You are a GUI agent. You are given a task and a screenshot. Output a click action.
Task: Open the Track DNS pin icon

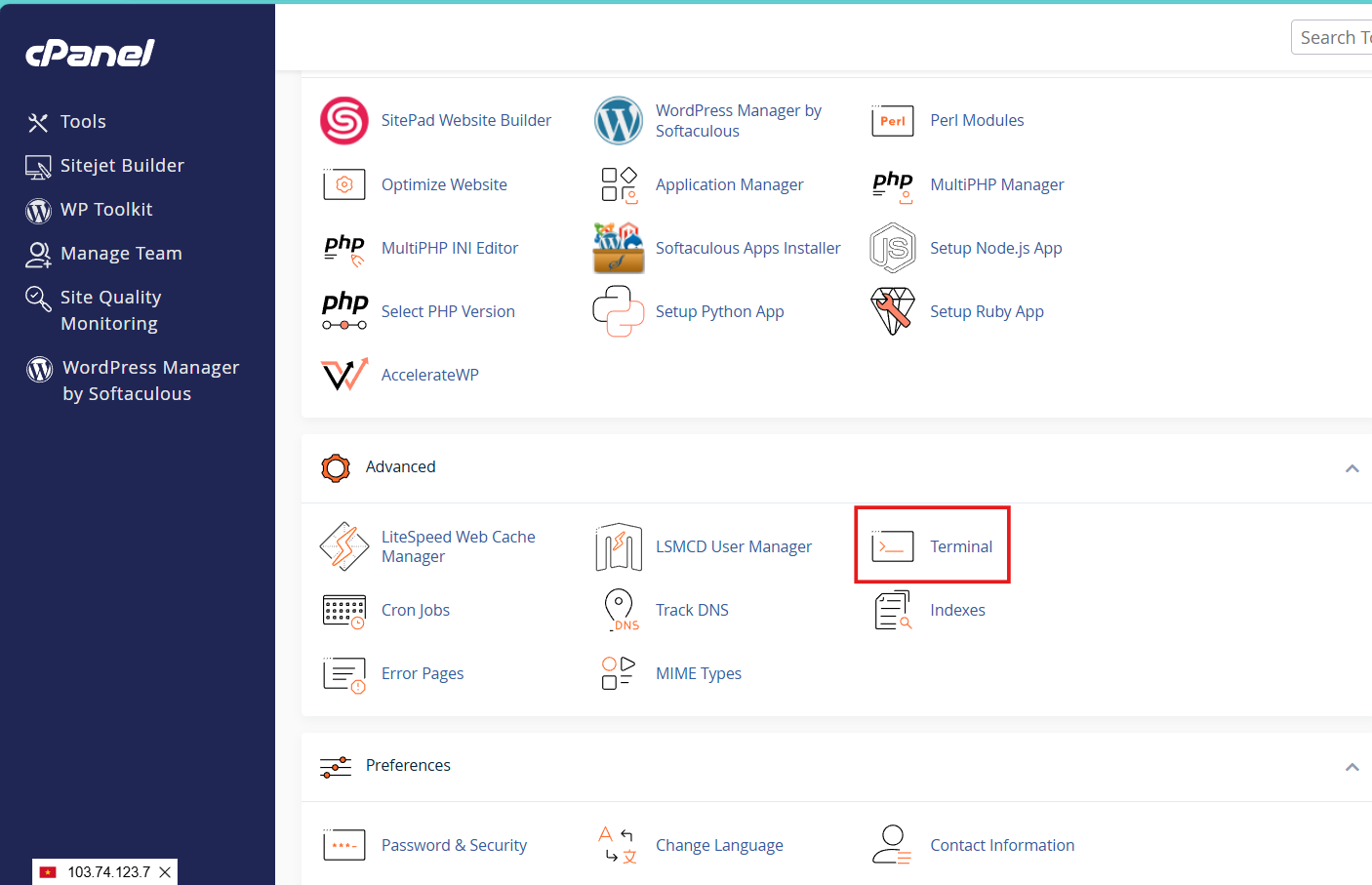click(x=621, y=610)
